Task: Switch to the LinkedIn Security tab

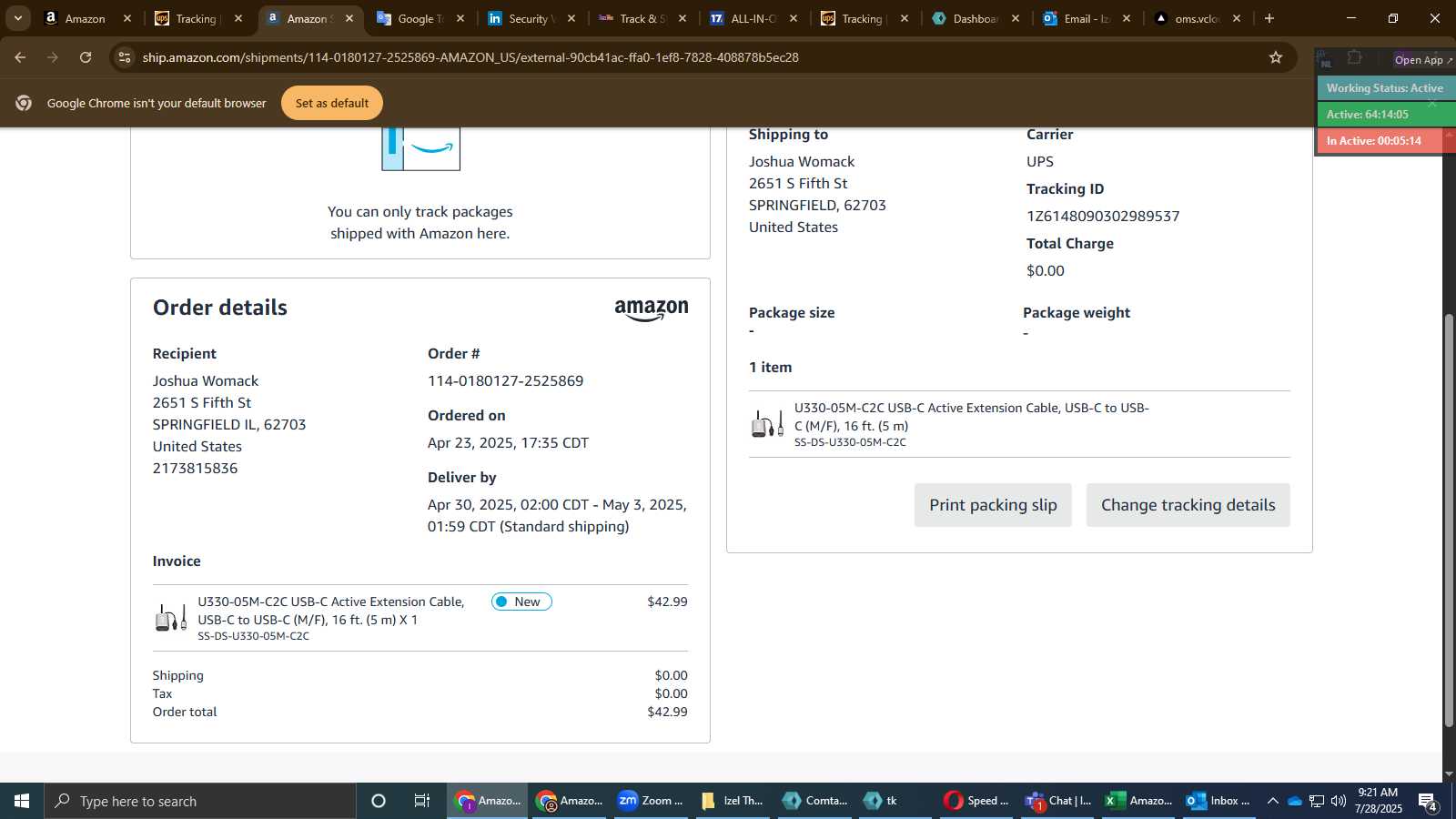Action: pyautogui.click(x=531, y=18)
